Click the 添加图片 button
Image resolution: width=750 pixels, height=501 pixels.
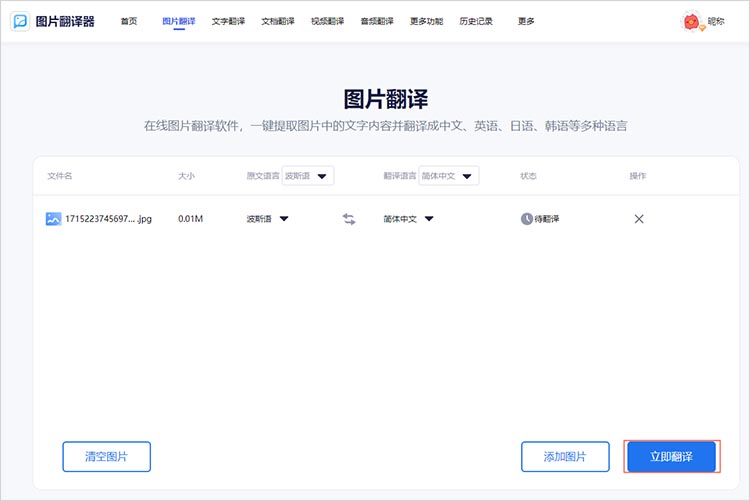pos(565,456)
